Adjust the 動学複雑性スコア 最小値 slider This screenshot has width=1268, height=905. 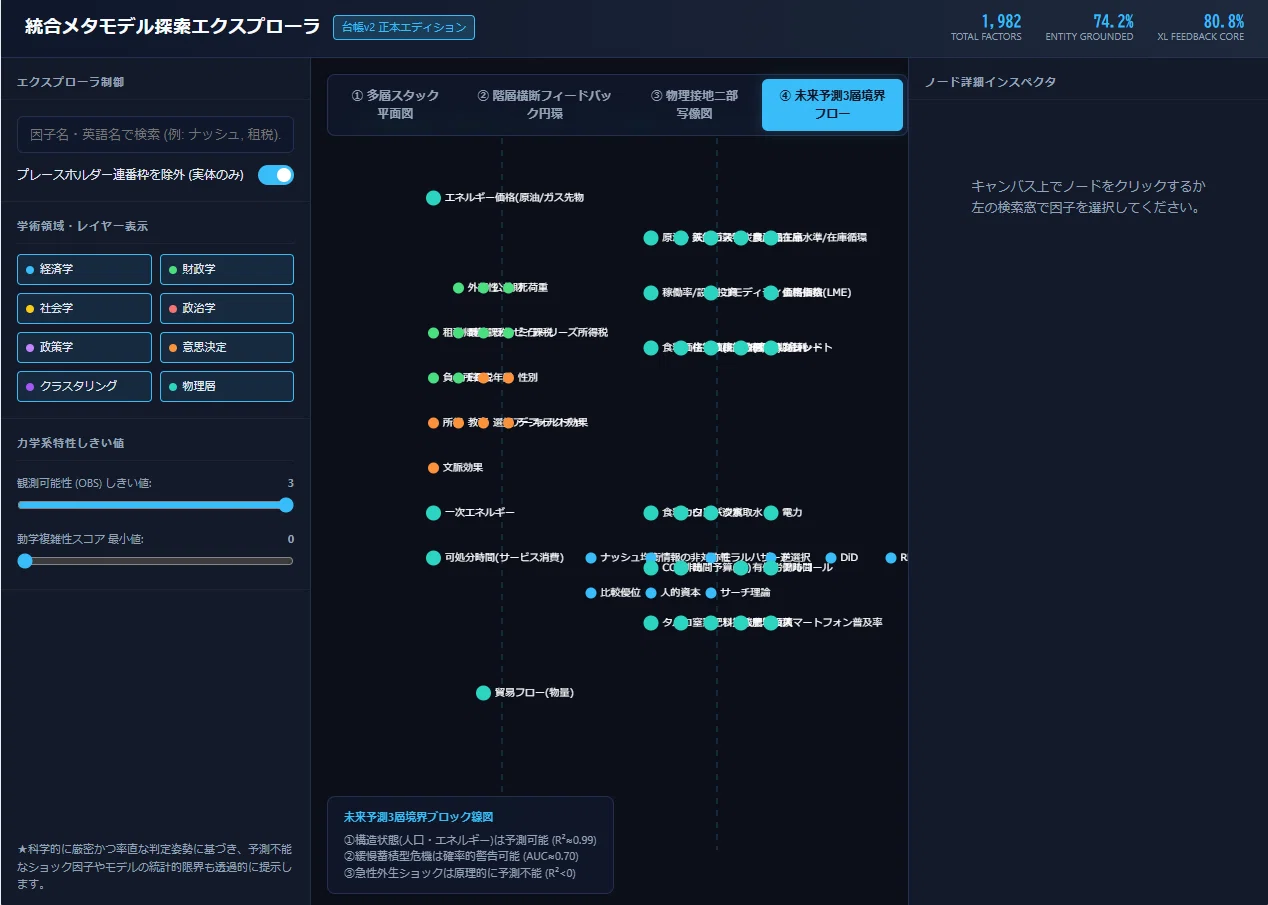coord(155,561)
